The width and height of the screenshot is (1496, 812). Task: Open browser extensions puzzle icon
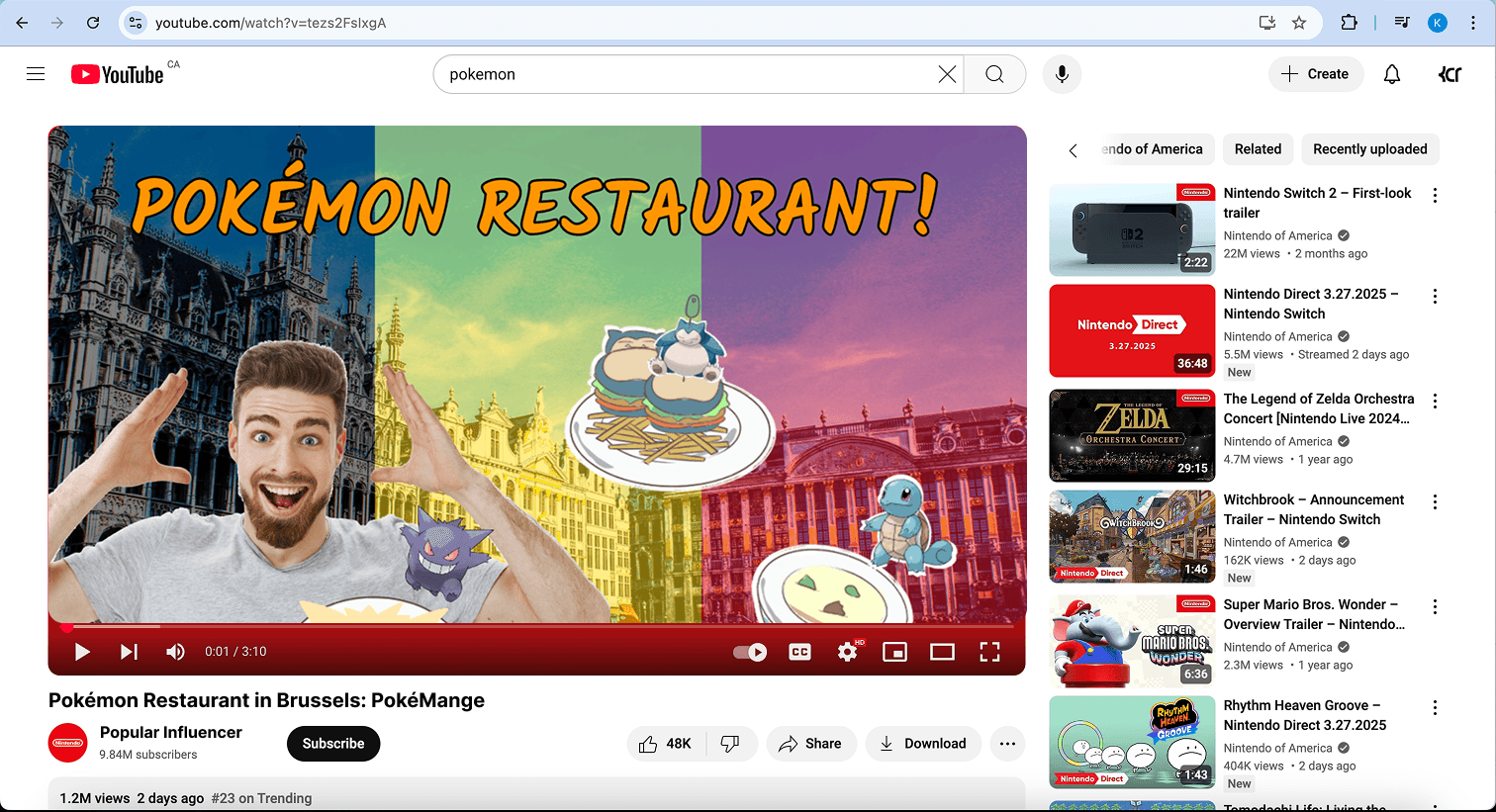tap(1349, 22)
